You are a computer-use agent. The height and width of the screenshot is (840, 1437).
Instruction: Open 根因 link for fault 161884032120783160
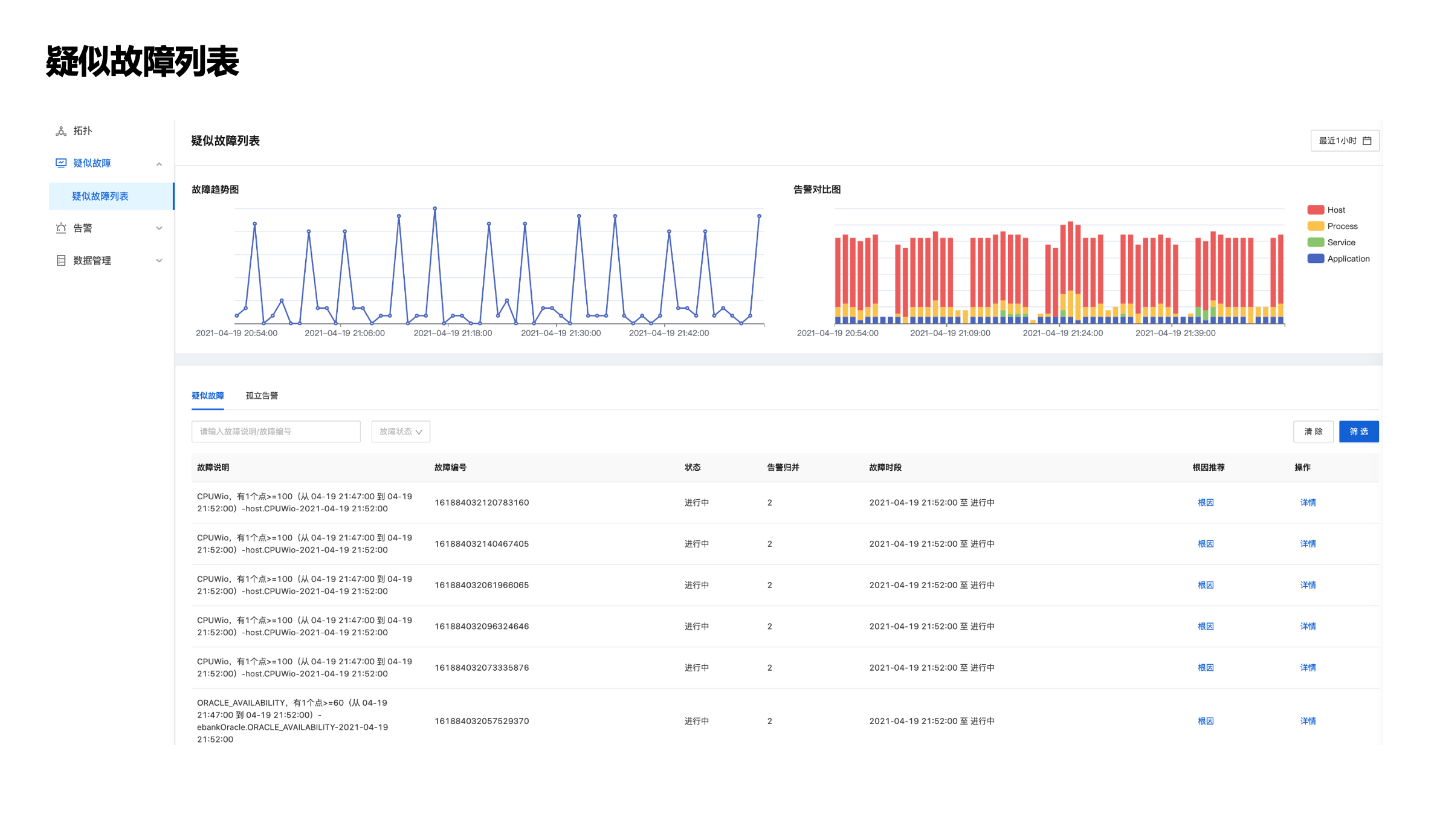click(1206, 503)
